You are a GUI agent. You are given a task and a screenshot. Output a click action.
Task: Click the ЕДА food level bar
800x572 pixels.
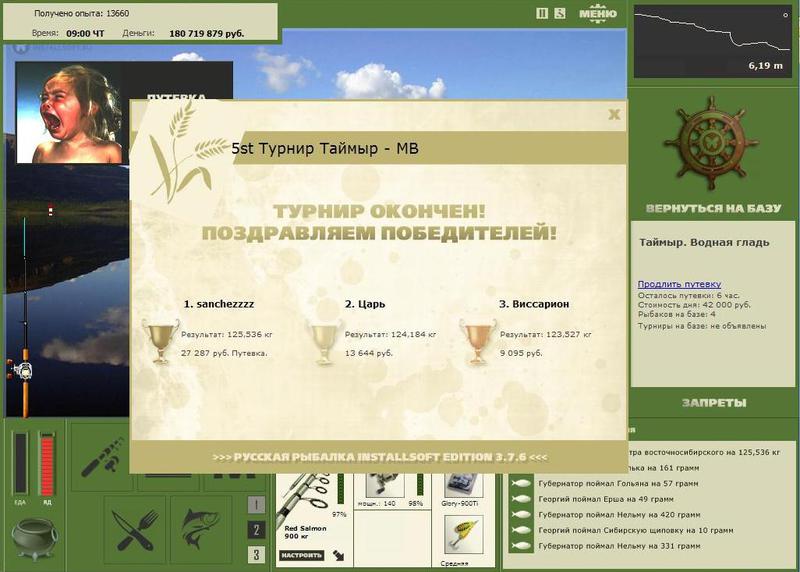click(x=20, y=463)
